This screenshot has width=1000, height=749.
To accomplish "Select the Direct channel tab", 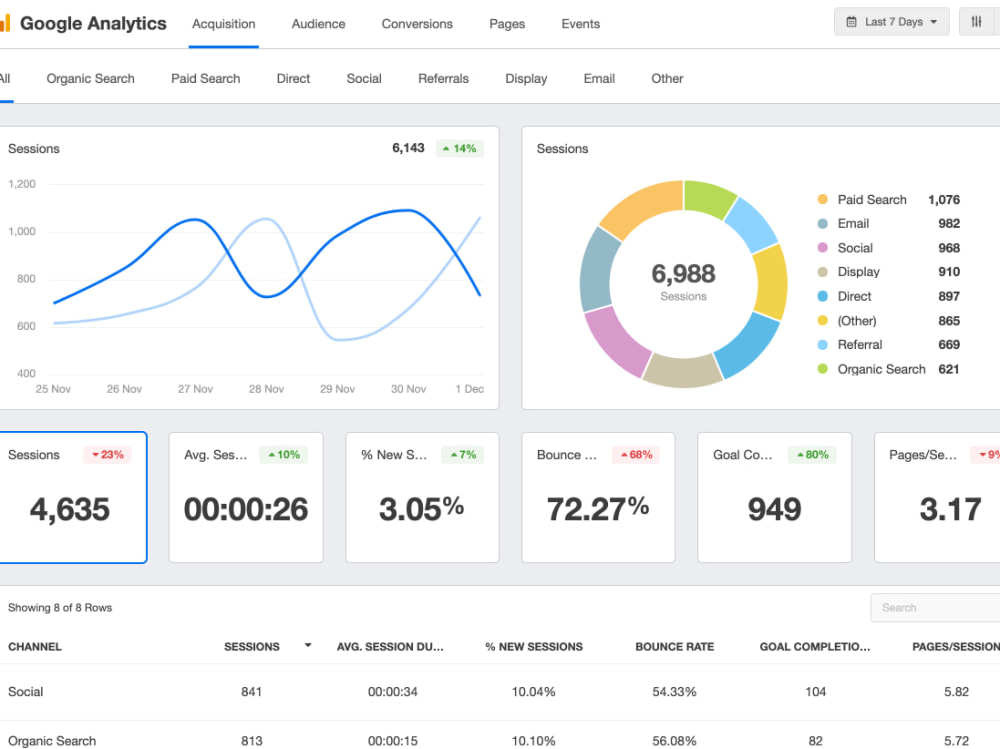I will pos(293,78).
